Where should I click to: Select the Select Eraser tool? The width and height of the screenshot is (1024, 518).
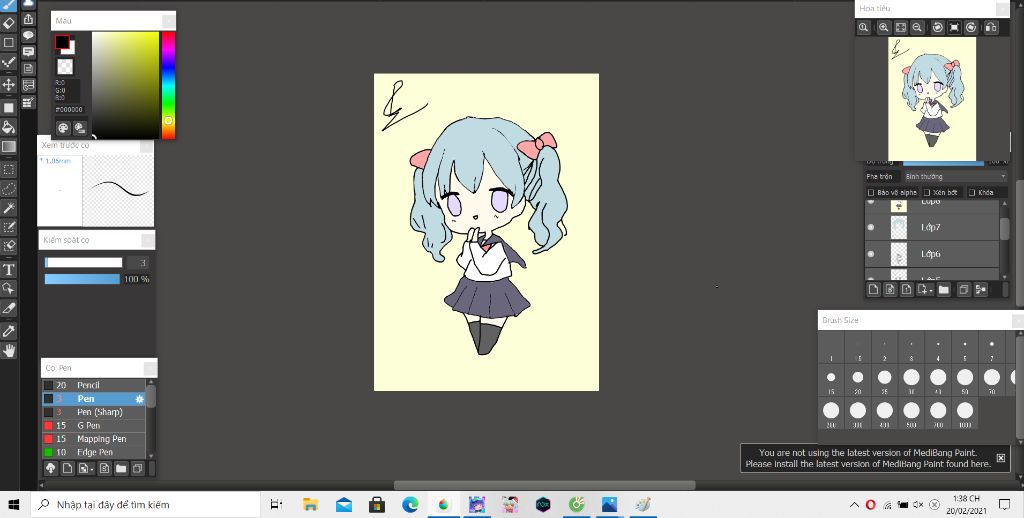[x=8, y=246]
